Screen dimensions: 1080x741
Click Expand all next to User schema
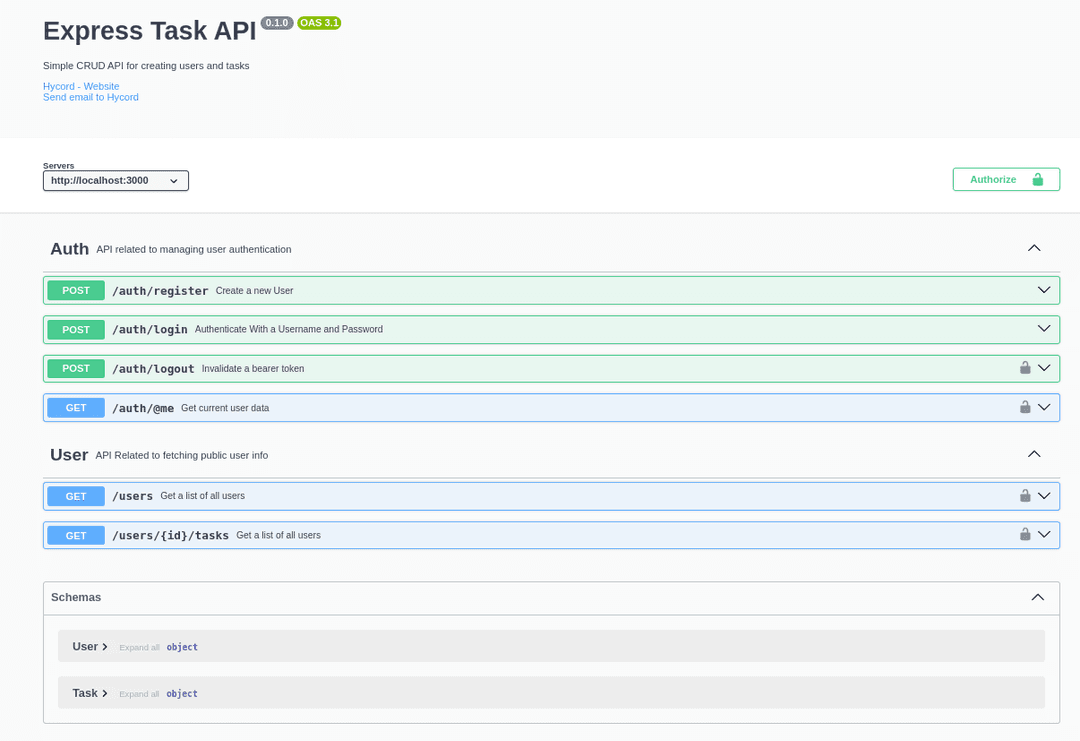(x=139, y=647)
